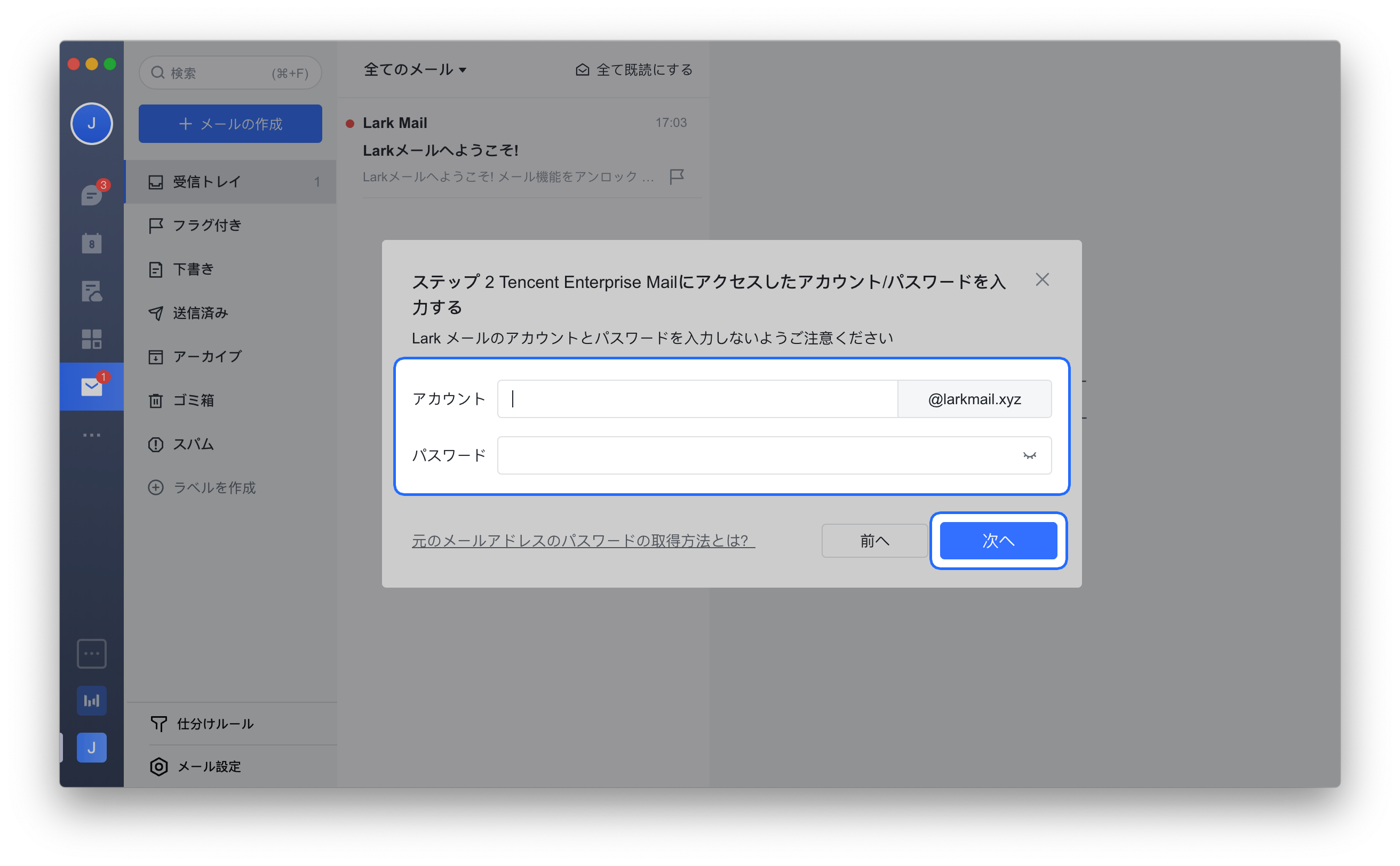
Task: Click the 次へ button
Action: [x=998, y=541]
